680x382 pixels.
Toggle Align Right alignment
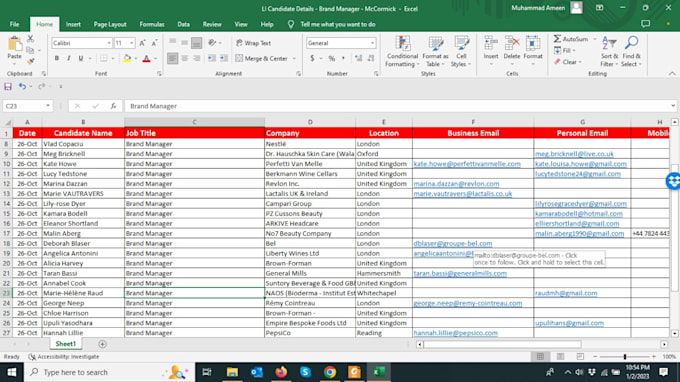197,58
